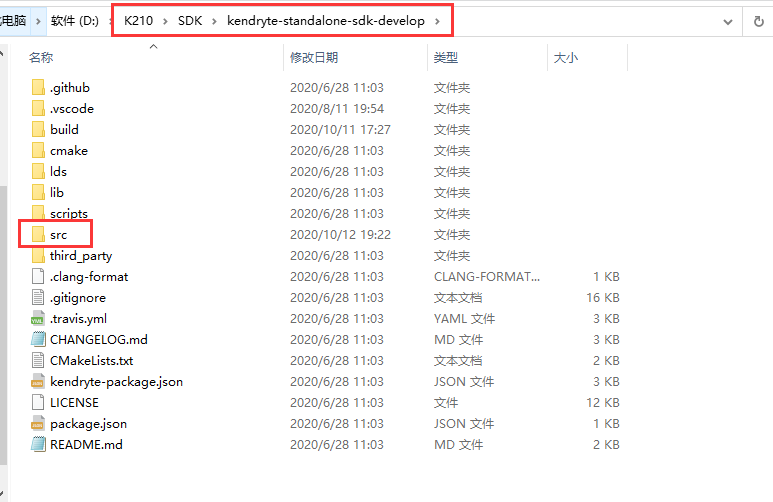Click the YAML 文件 type cell

(x=464, y=319)
